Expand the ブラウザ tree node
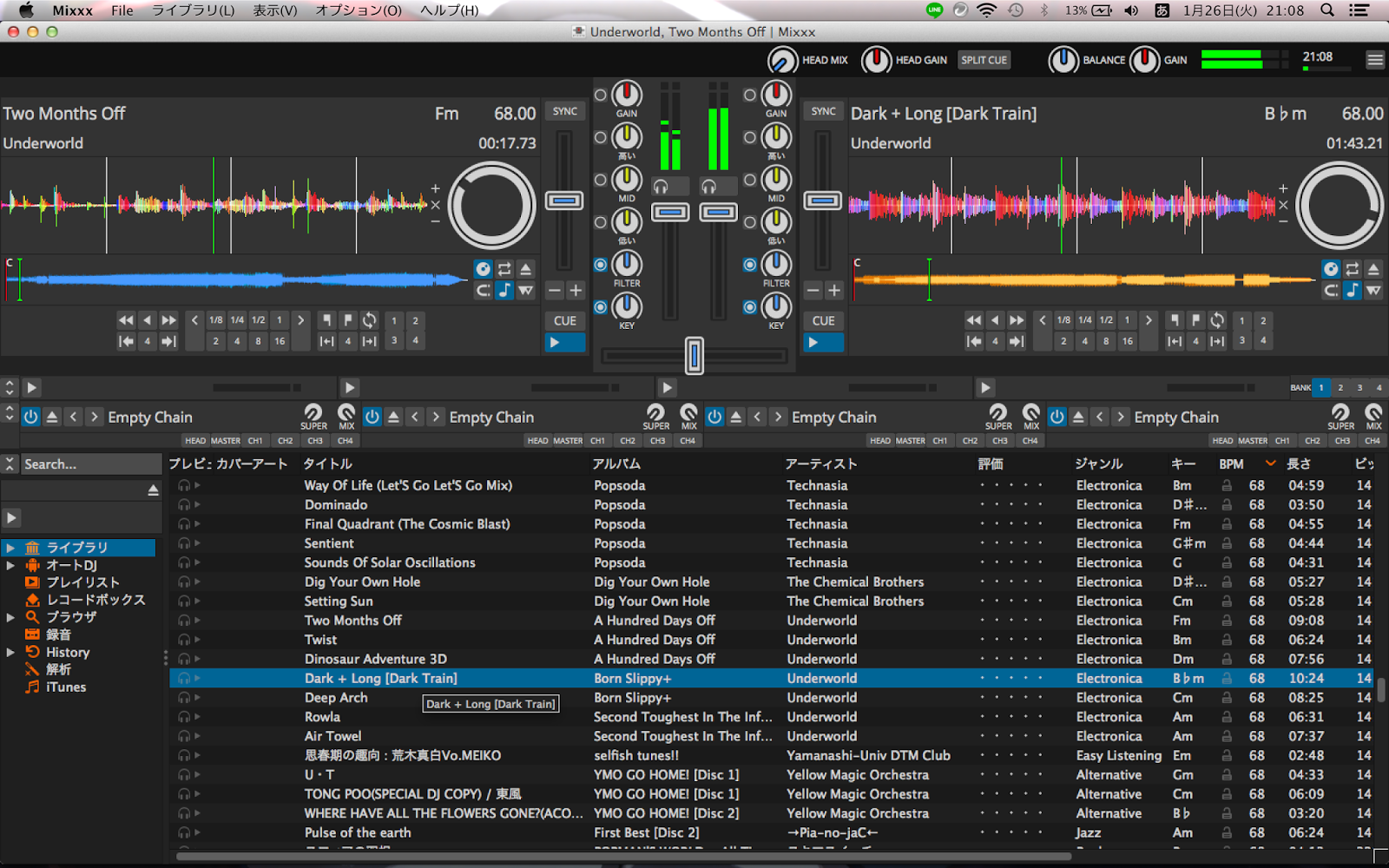The height and width of the screenshot is (868, 1389). pos(10,617)
